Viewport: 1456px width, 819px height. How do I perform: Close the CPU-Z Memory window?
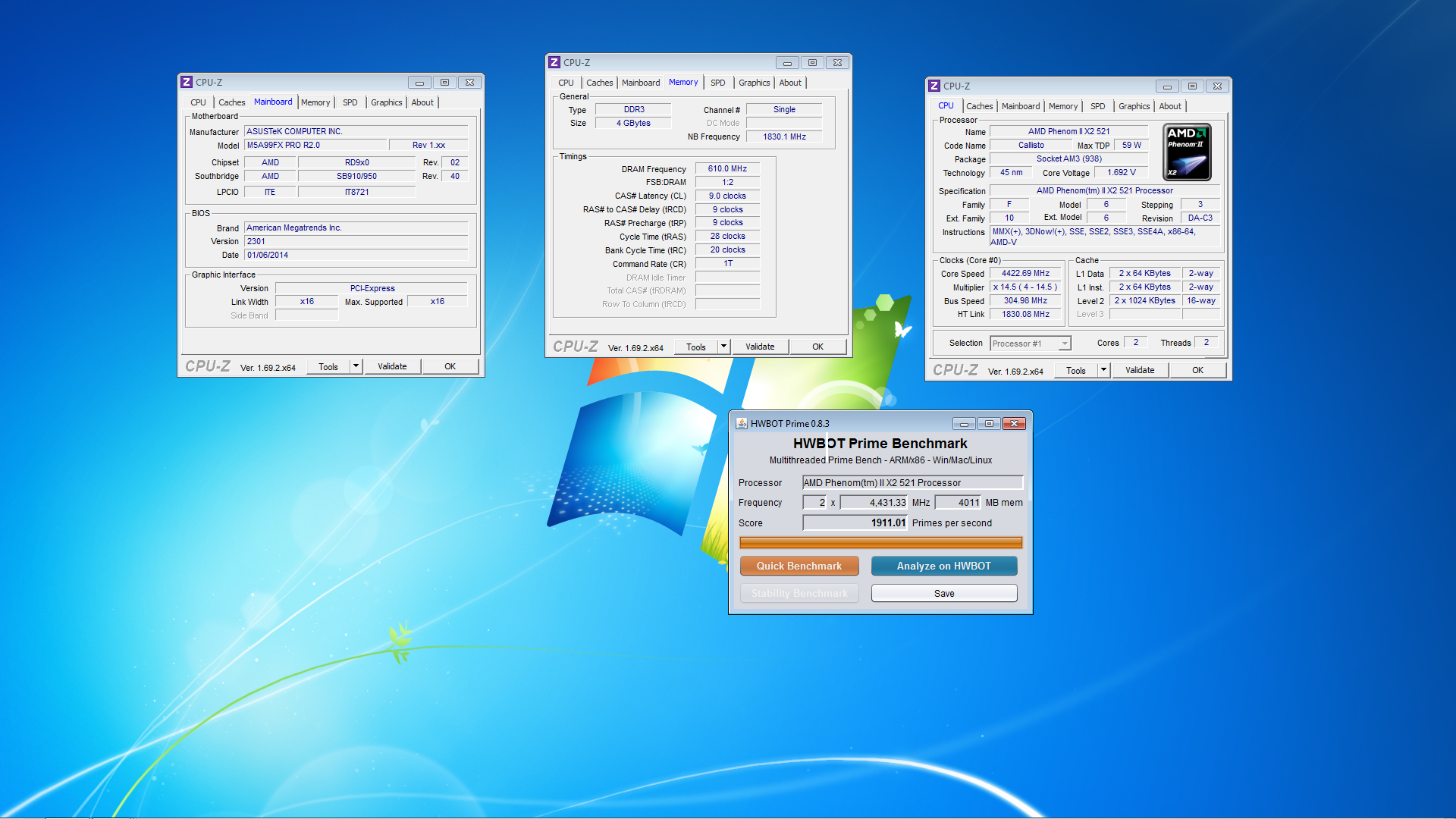pyautogui.click(x=837, y=62)
